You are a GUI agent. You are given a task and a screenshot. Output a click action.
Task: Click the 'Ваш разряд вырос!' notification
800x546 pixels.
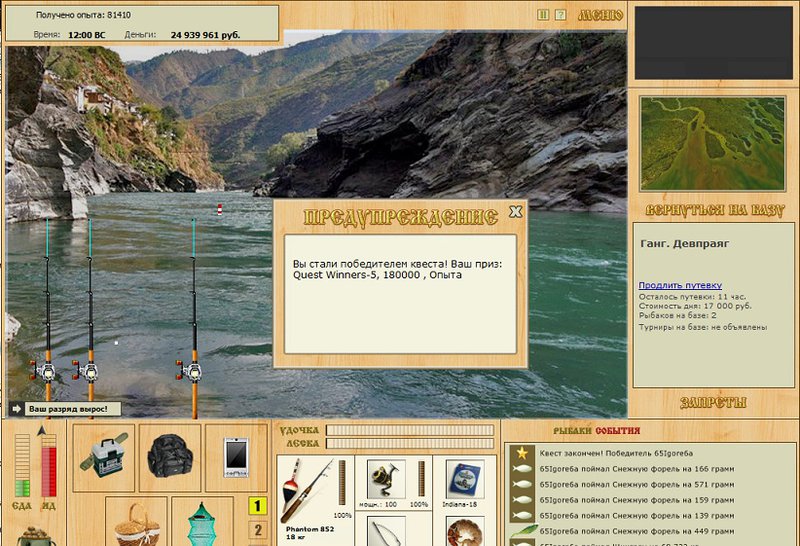[x=73, y=409]
